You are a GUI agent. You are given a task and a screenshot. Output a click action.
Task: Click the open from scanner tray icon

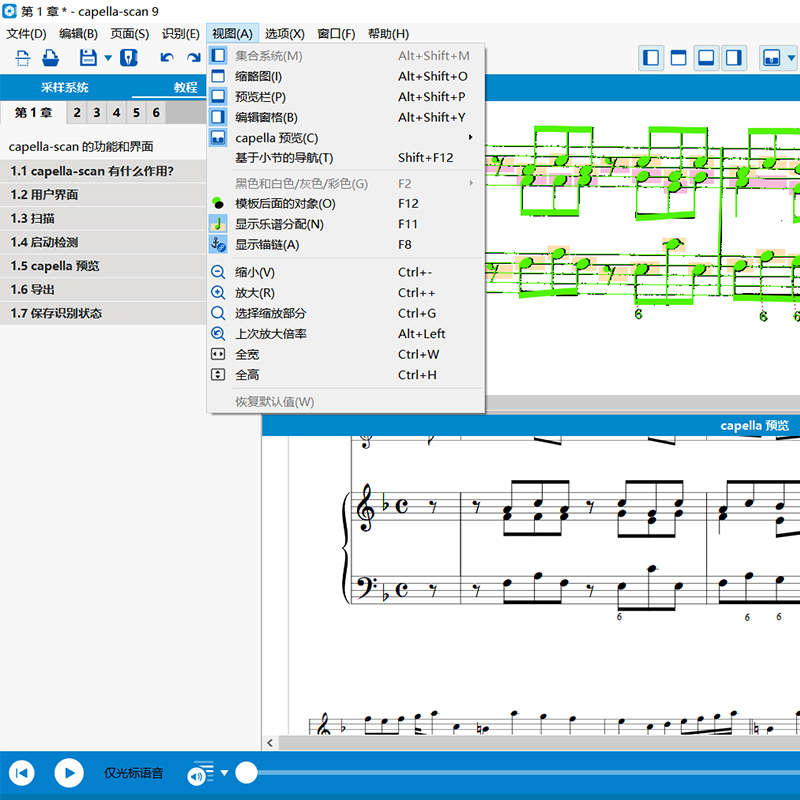point(50,58)
